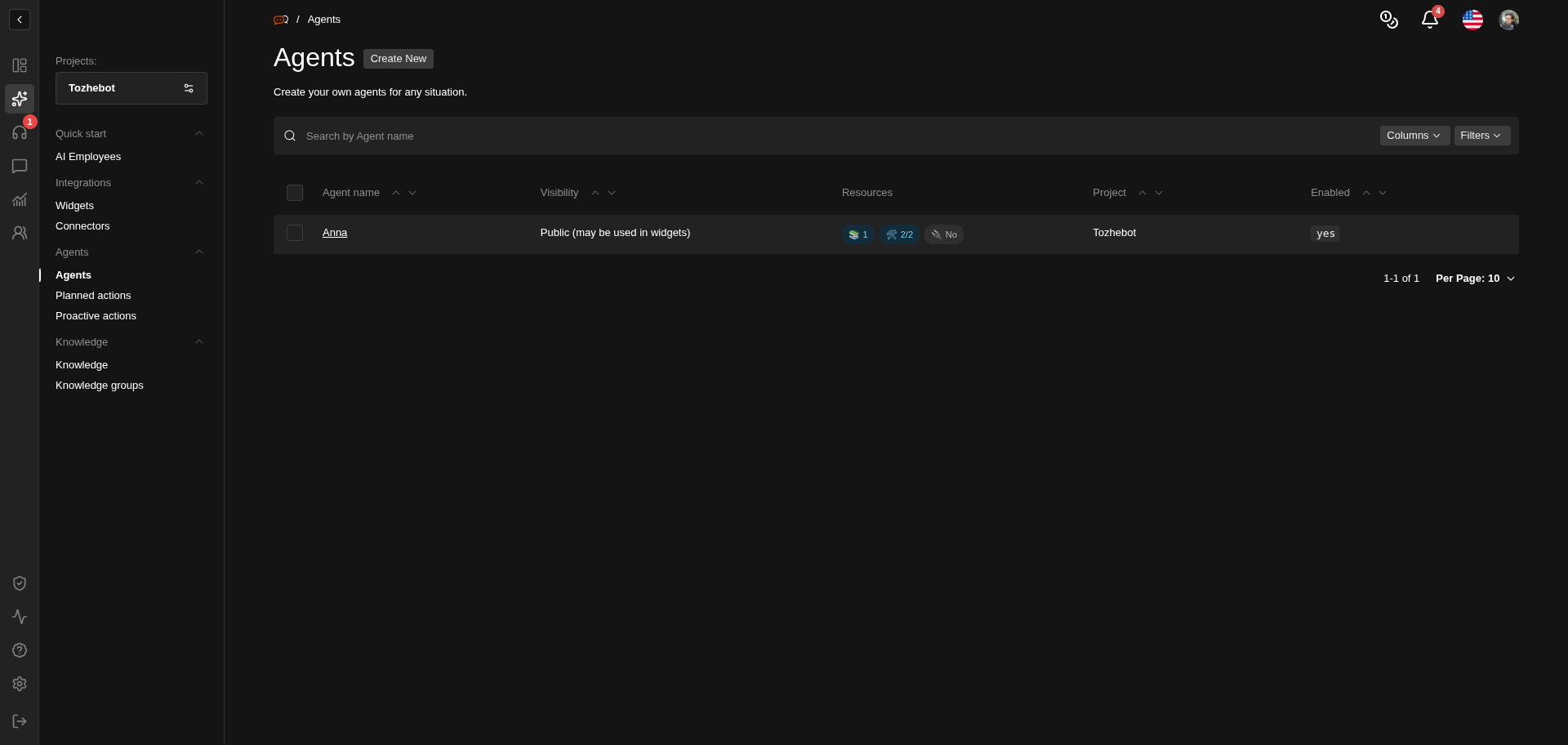
Task: Open the Filters dropdown
Action: point(1481,136)
